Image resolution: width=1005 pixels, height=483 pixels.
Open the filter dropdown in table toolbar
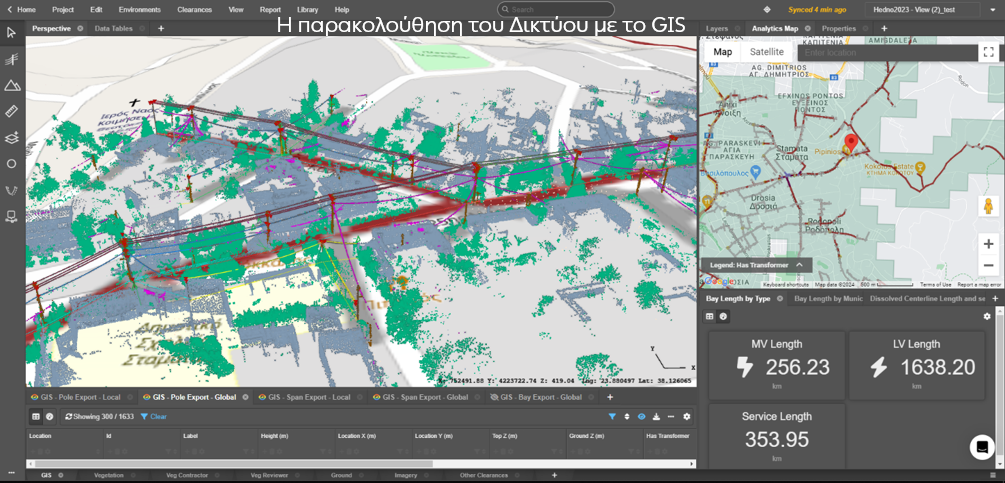point(613,416)
